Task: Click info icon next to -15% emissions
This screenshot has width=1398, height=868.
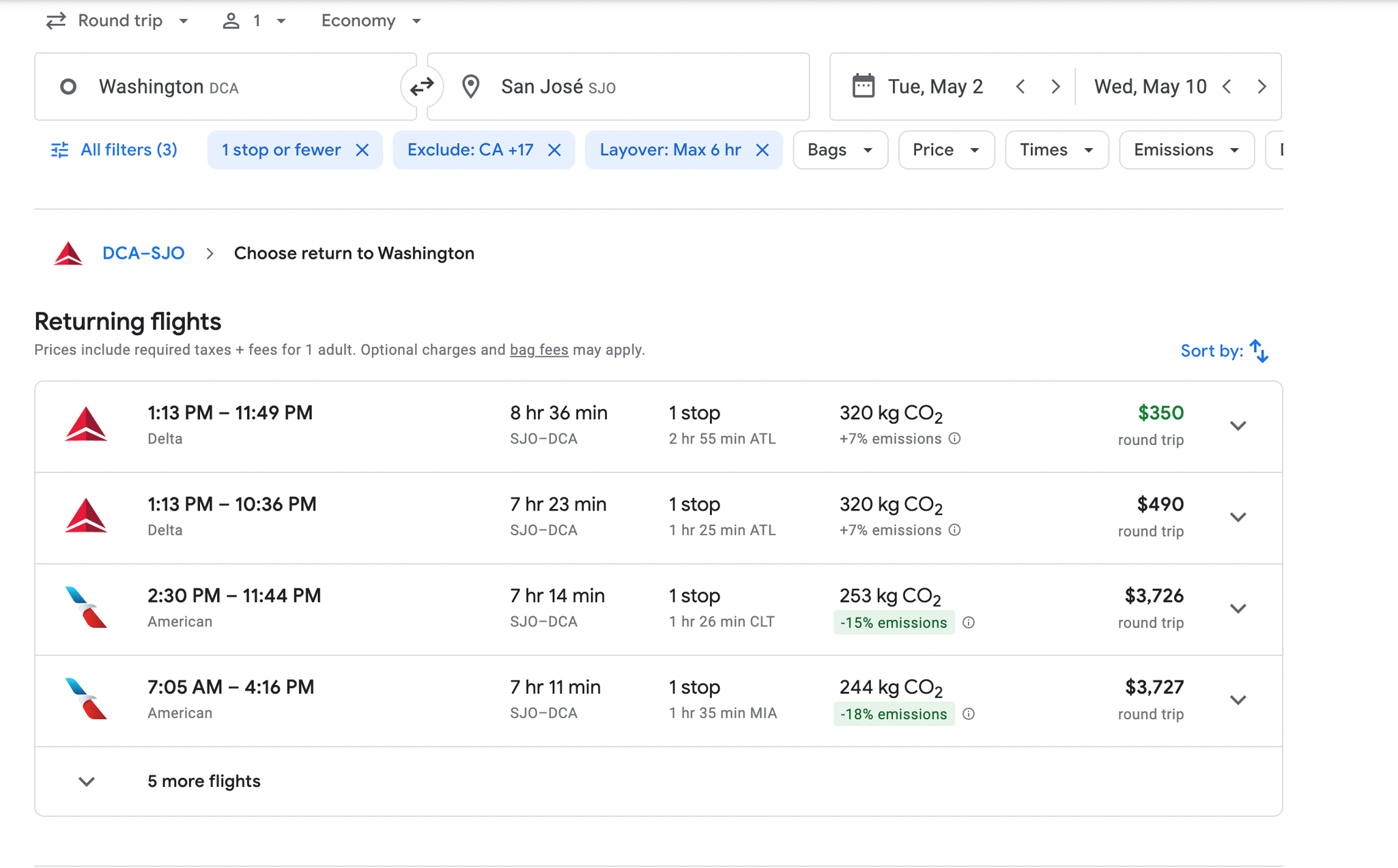Action: coord(968,622)
